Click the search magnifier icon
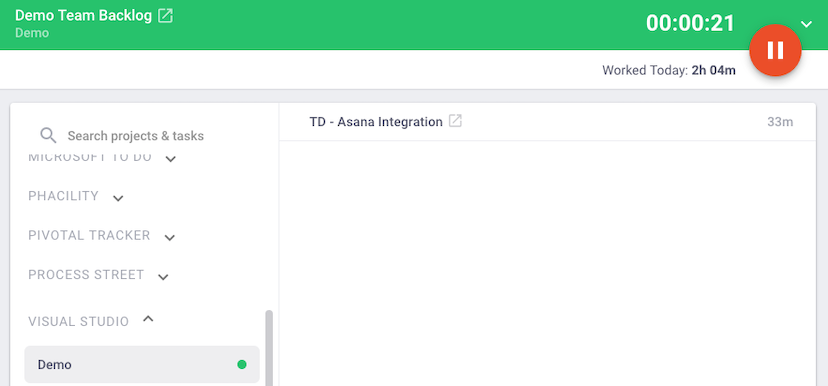This screenshot has height=386, width=828. pos(48,136)
